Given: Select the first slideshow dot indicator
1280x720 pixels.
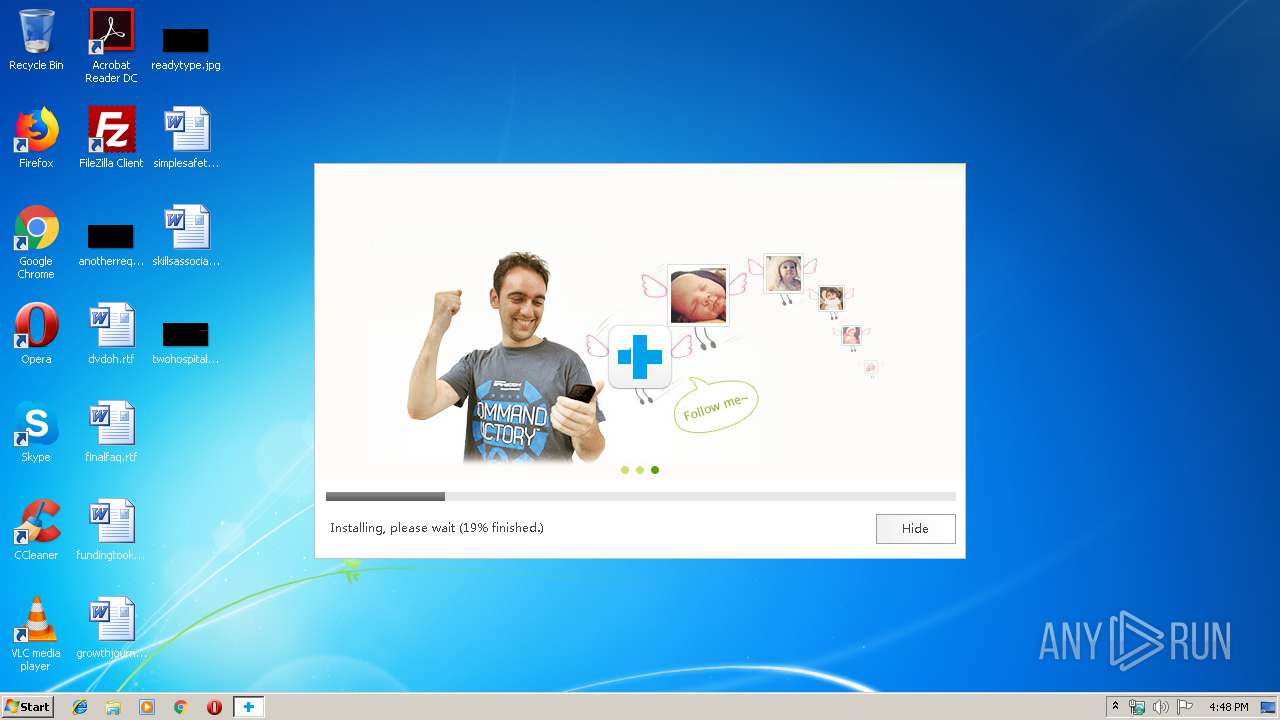Looking at the screenshot, I should click(625, 470).
